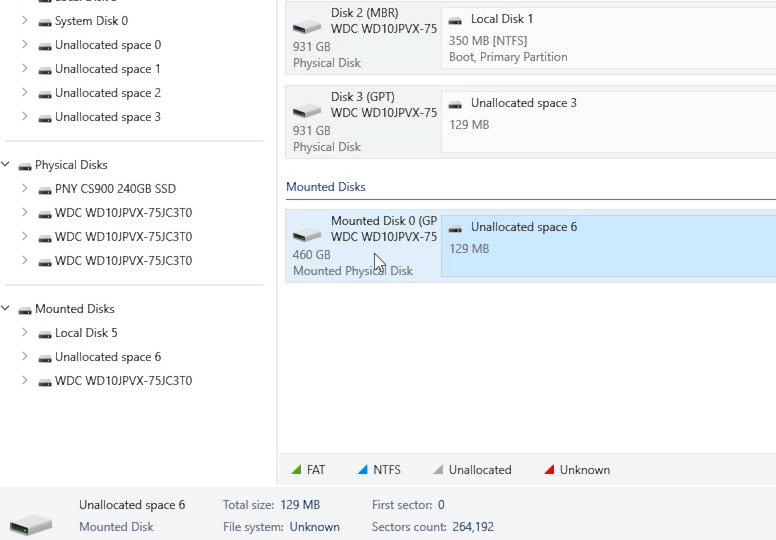Viewport: 776px width, 540px height.
Task: Click drive icon beside tree Unallocated space 3
Action: 45,118
